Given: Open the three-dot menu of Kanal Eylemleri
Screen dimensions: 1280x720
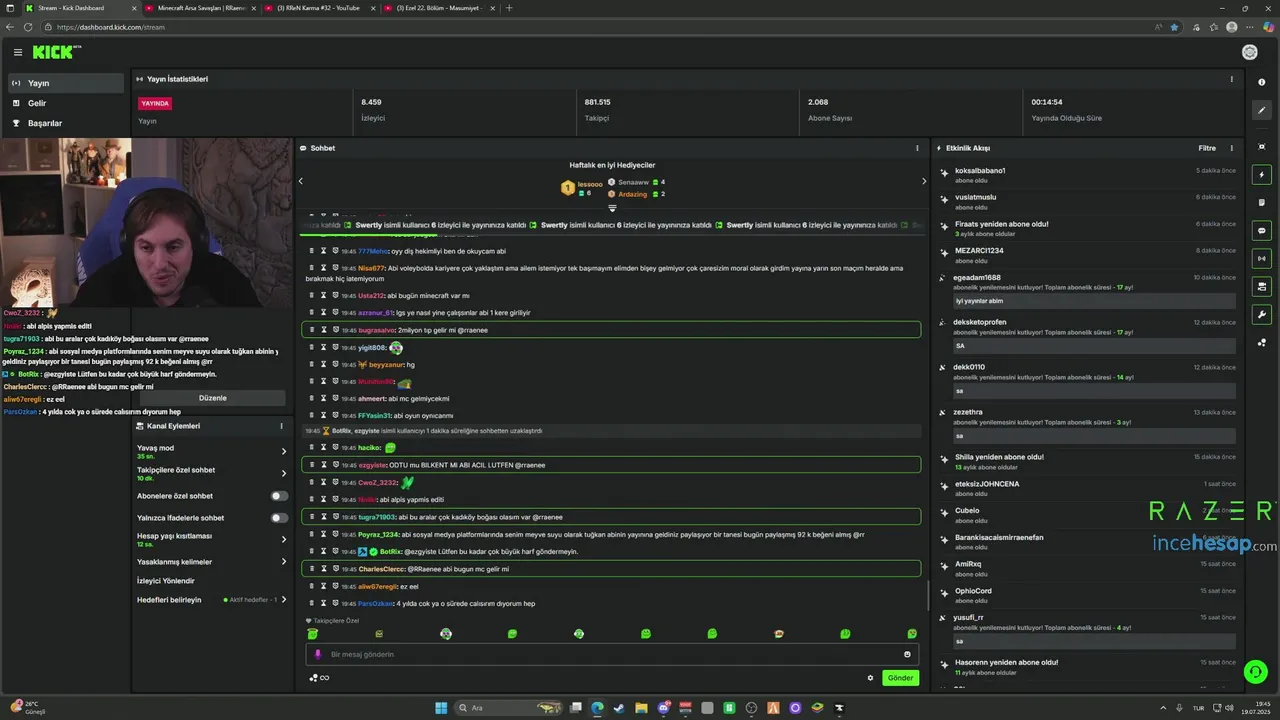Looking at the screenshot, I should [x=281, y=426].
